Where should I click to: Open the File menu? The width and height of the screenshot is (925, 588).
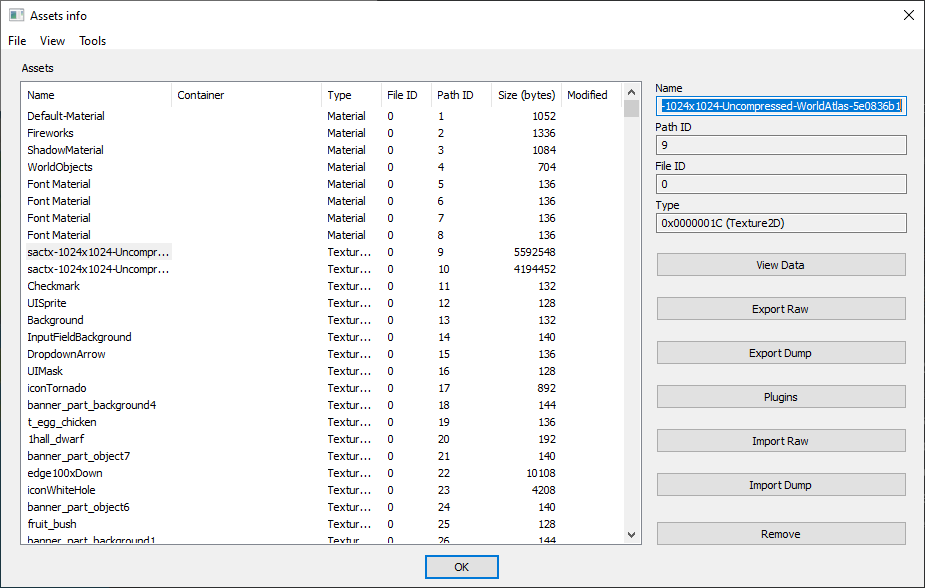(x=17, y=41)
